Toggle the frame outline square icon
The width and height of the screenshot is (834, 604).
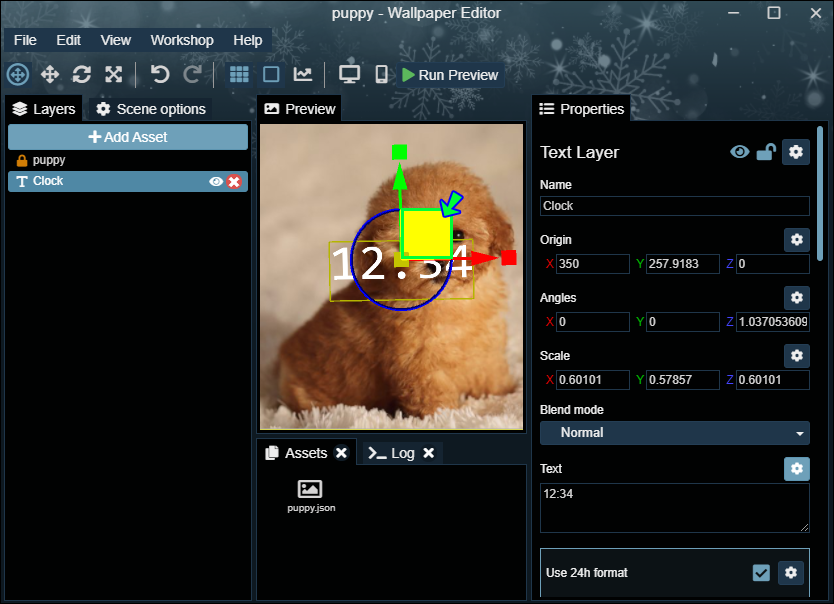[271, 74]
